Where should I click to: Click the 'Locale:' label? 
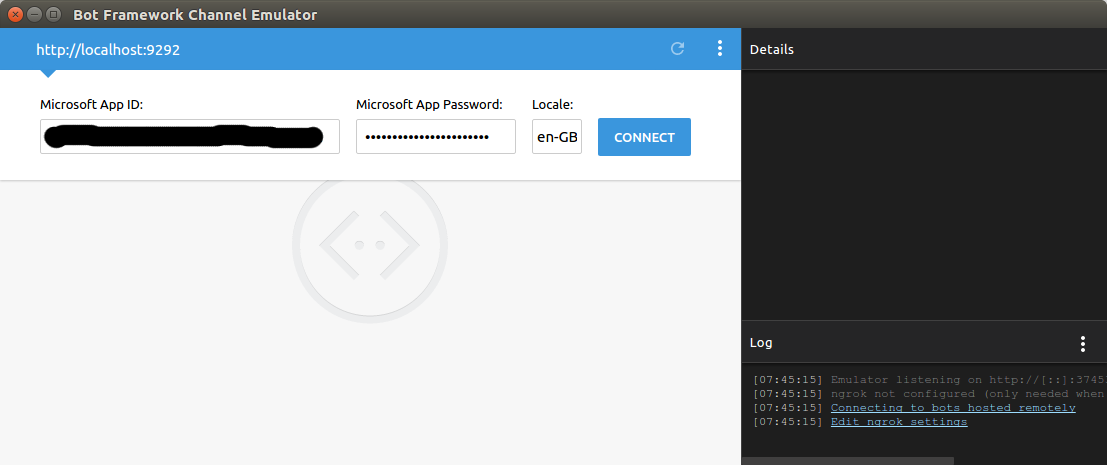coord(553,105)
